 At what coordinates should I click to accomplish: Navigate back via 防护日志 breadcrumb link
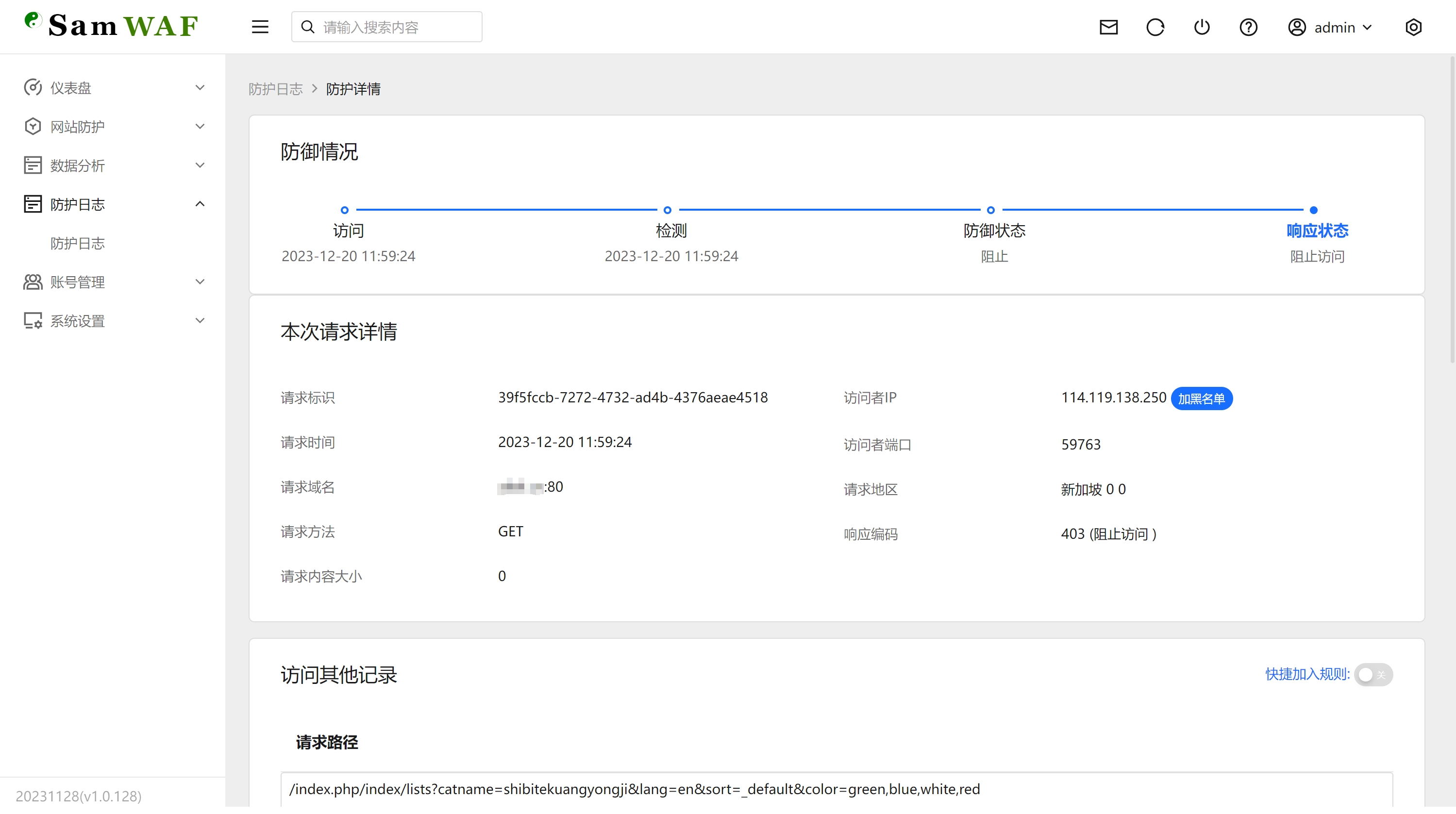275,89
